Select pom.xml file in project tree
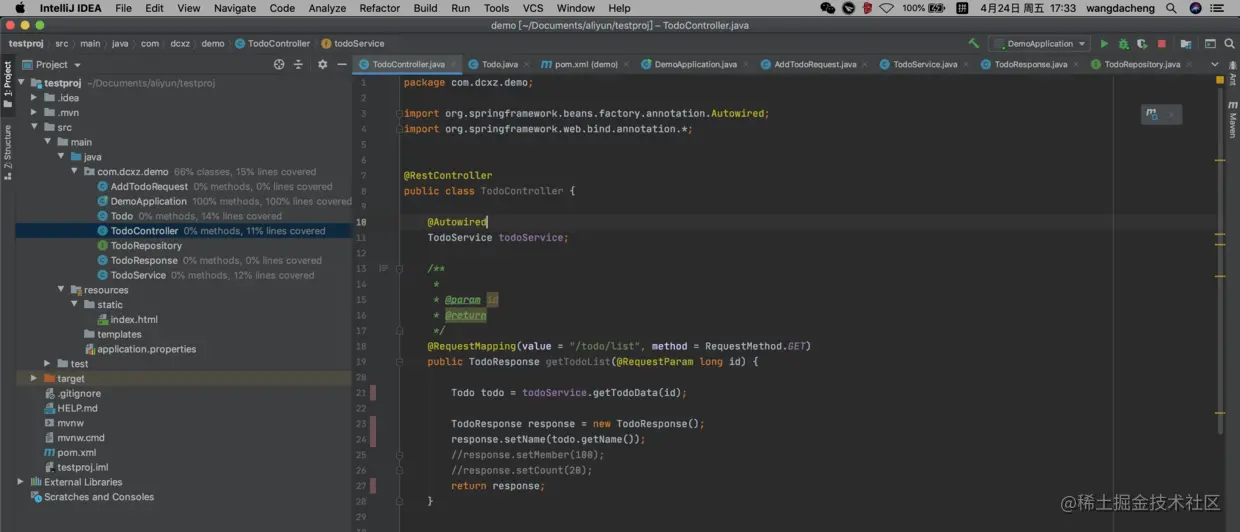 coord(76,453)
